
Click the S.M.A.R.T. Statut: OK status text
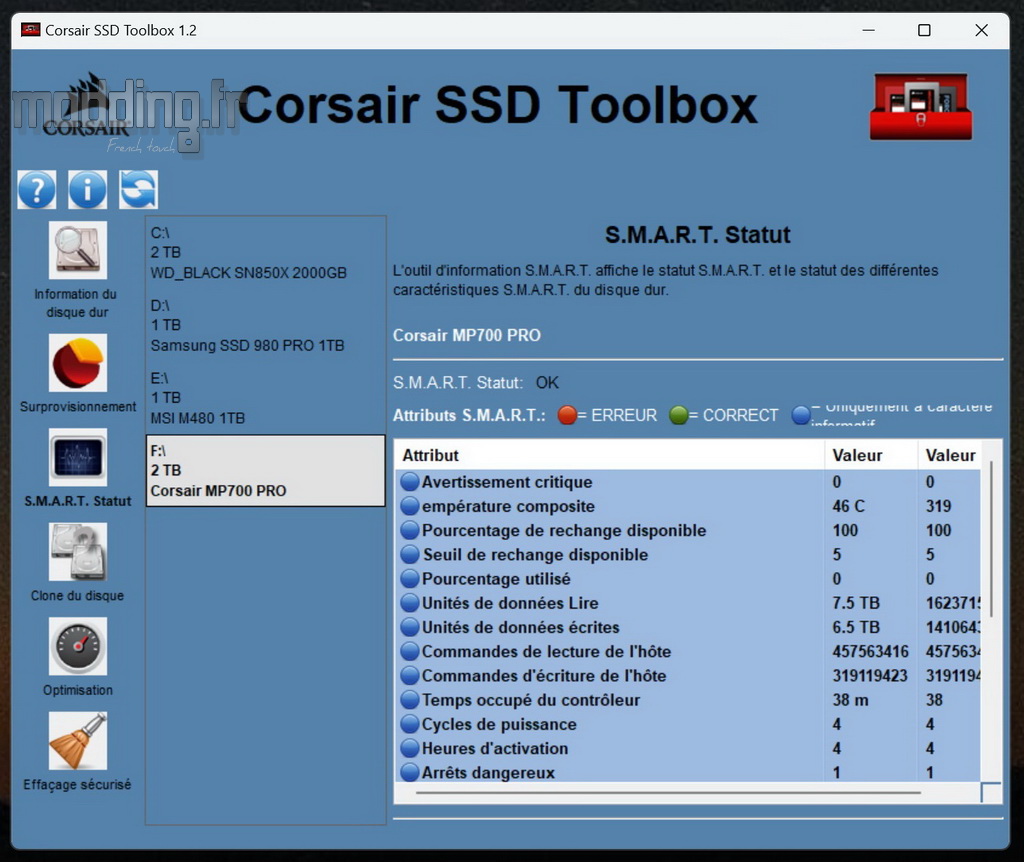[x=475, y=383]
